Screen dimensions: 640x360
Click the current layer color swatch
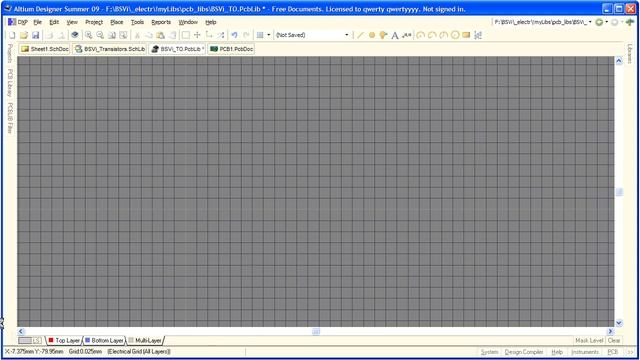tap(25, 340)
